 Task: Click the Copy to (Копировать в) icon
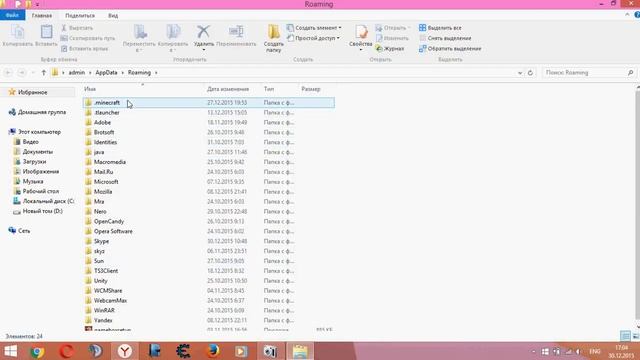tap(173, 32)
